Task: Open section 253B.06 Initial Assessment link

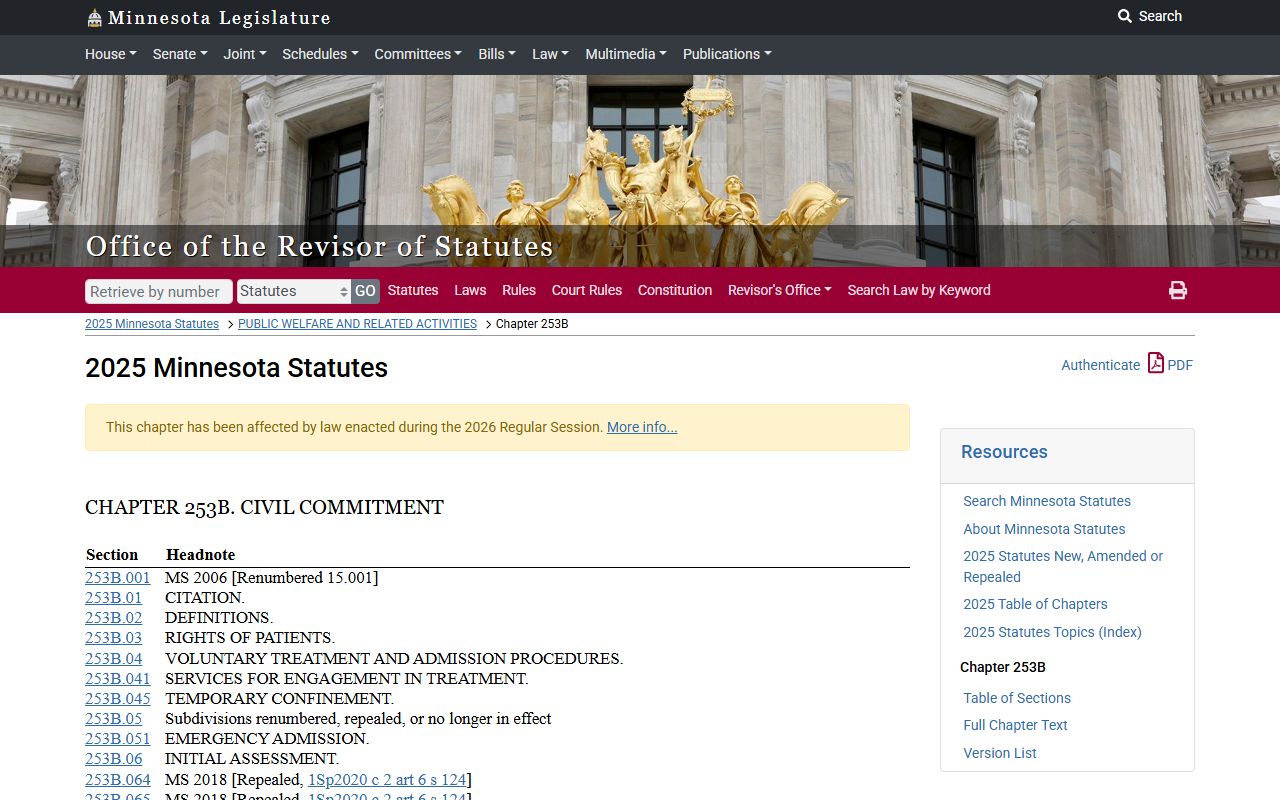Action: (x=114, y=758)
